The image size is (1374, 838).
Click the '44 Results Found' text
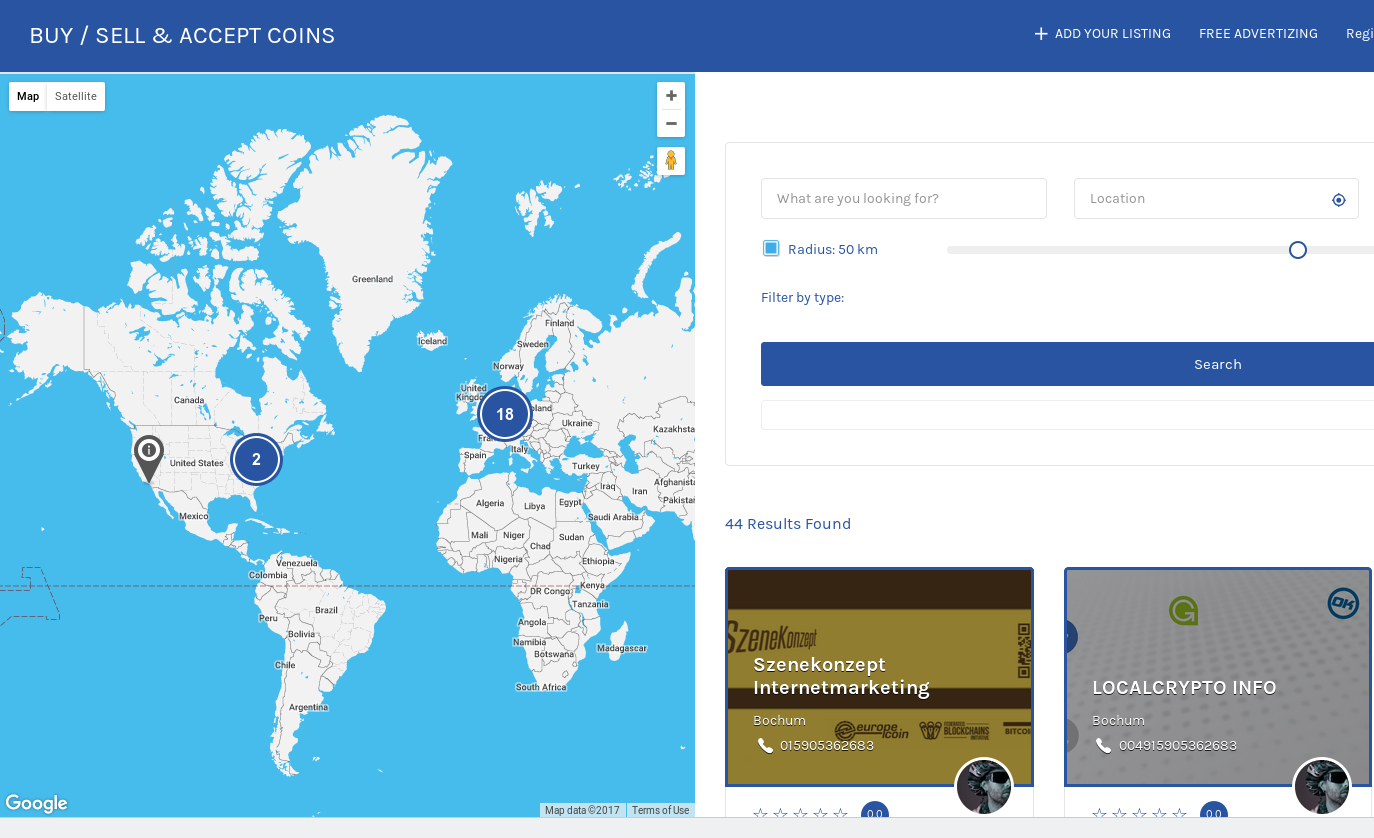[788, 524]
